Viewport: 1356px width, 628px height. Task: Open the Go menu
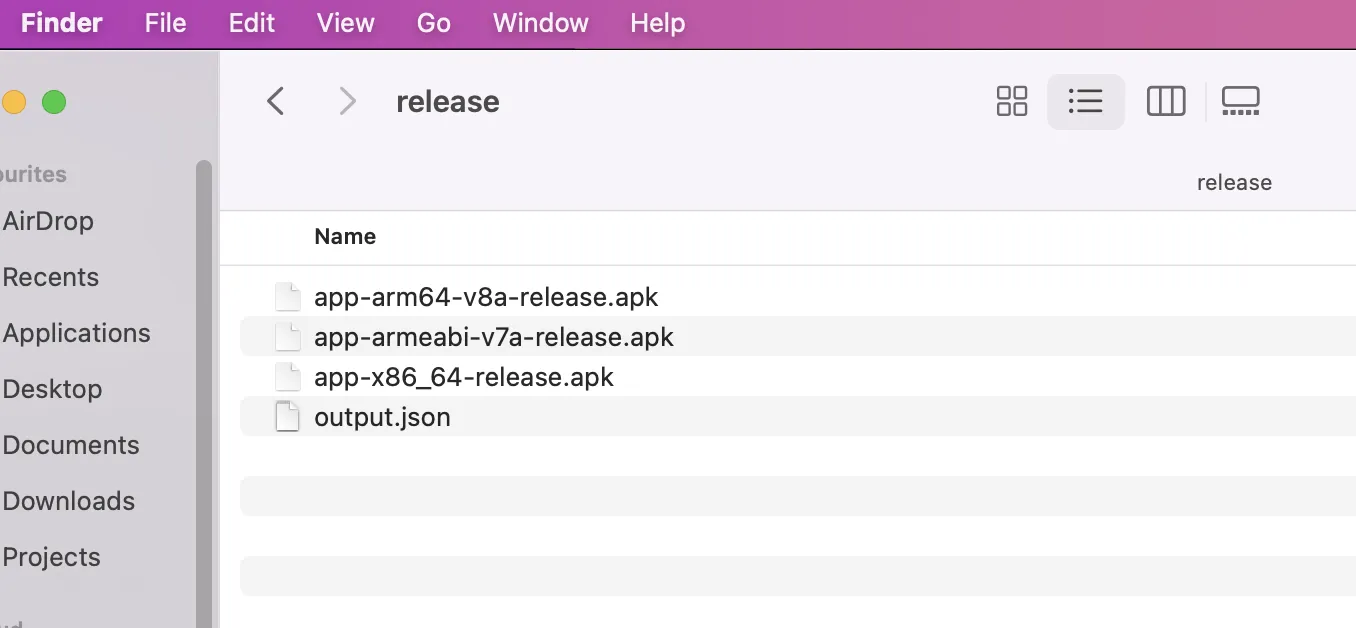[x=433, y=23]
